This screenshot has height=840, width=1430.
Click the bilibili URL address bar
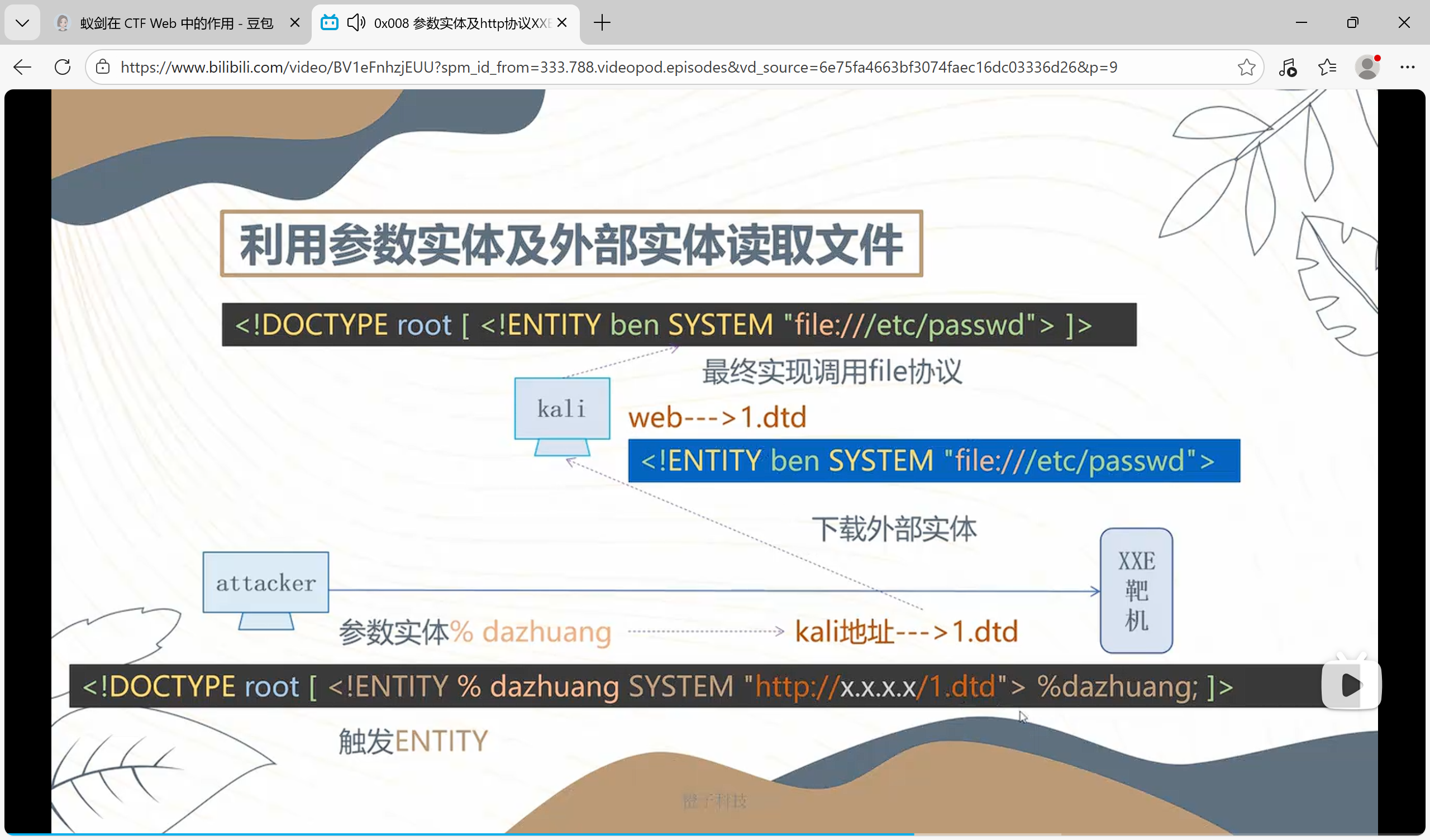(618, 67)
